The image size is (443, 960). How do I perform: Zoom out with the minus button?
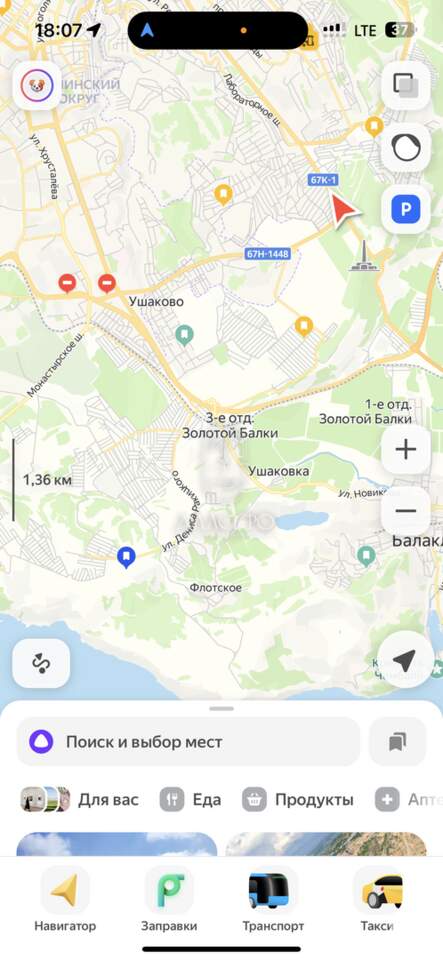[x=405, y=511]
